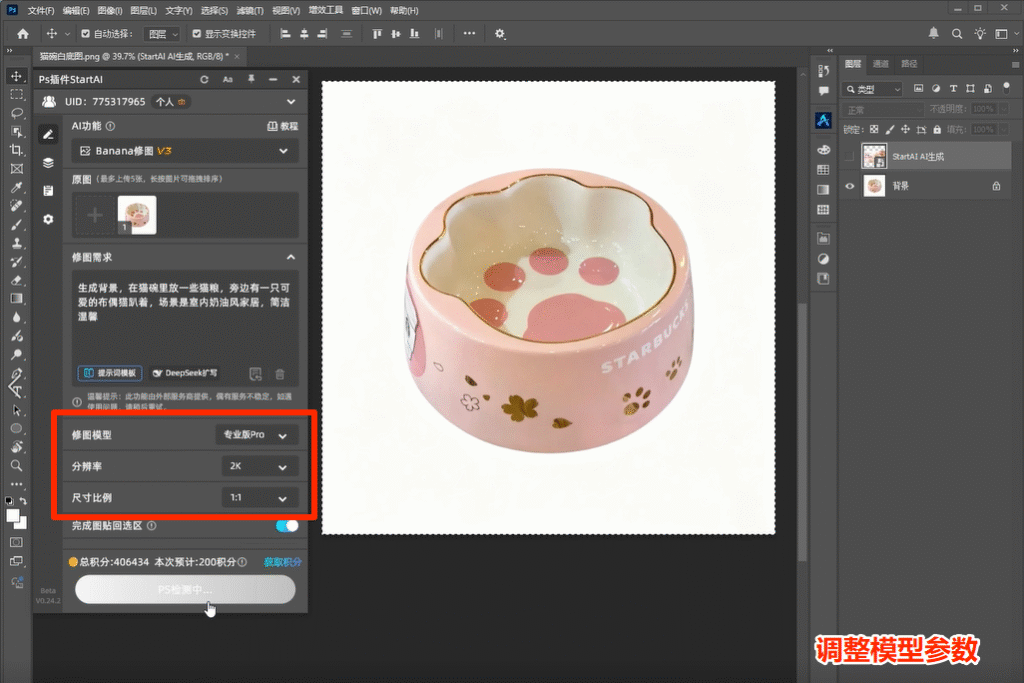
Task: Open the lightbulb Discover panel icon
Action: tap(980, 34)
